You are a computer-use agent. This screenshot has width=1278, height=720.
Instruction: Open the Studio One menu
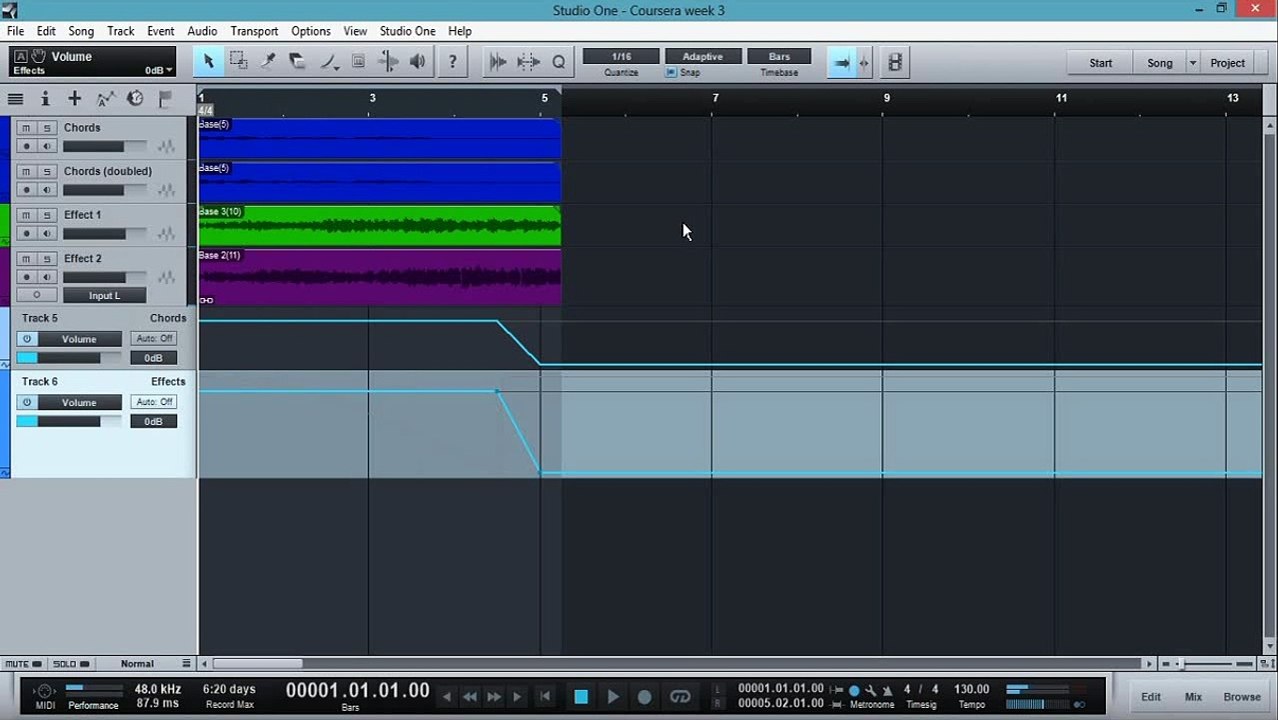pyautogui.click(x=408, y=31)
